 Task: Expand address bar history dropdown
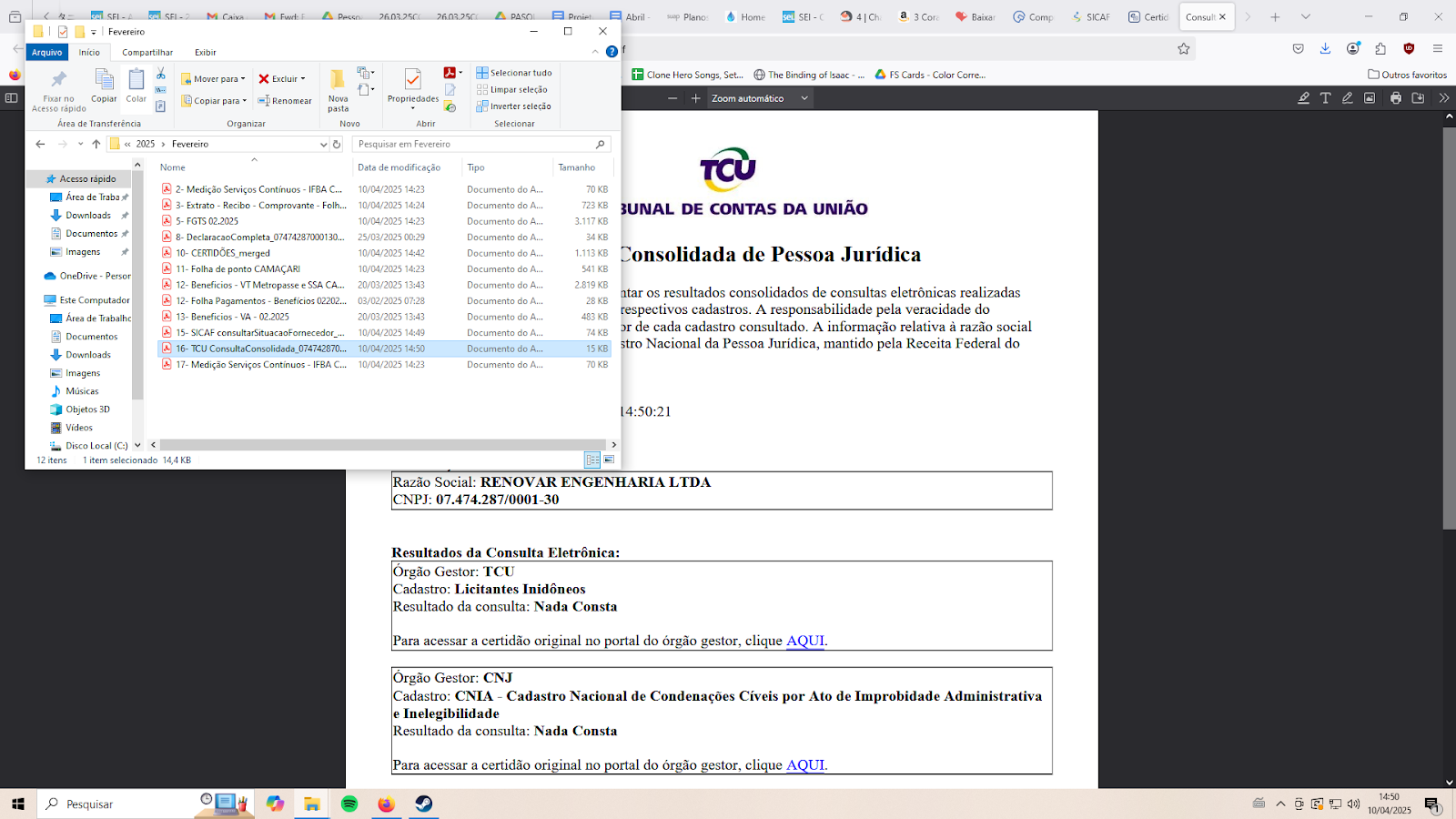tap(323, 144)
